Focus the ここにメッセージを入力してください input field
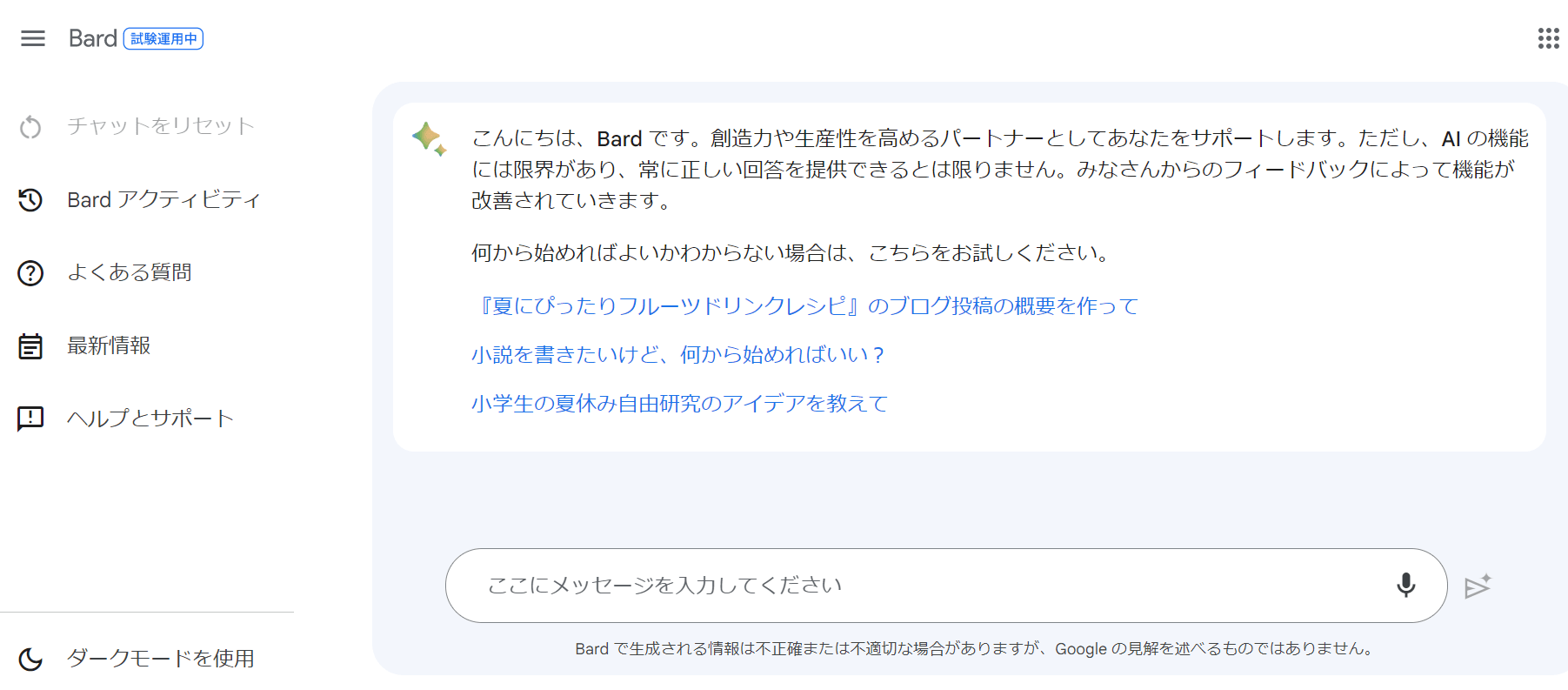Screen dimensions: 1568x690 946,586
